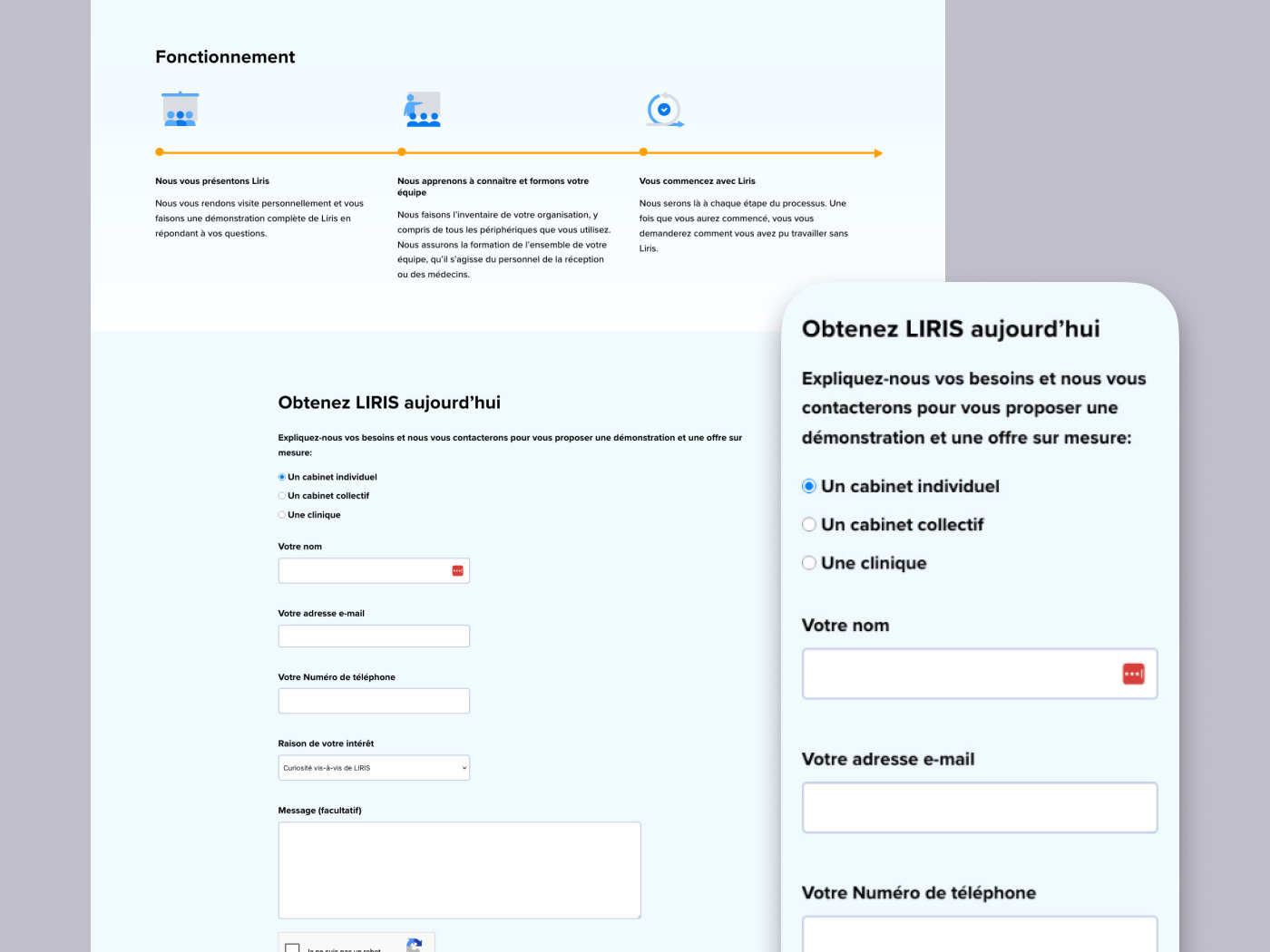The height and width of the screenshot is (952, 1270).
Task: Click the first orange dot on the timeline
Action: [160, 152]
